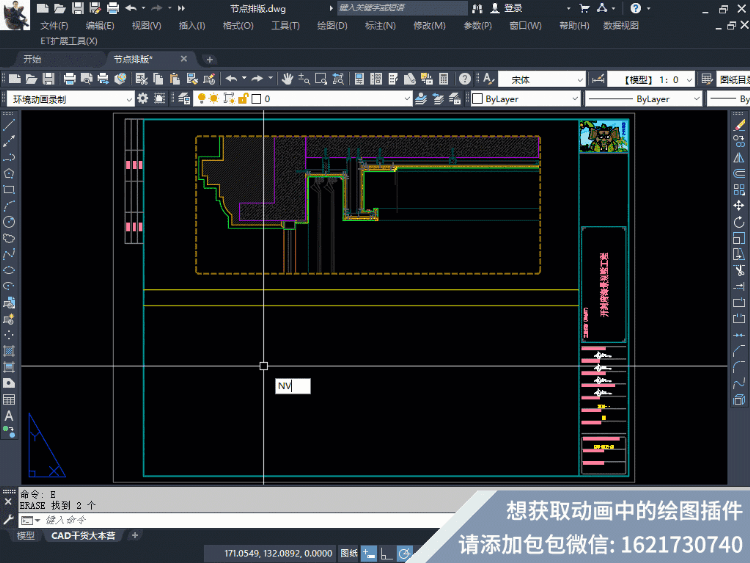Image resolution: width=750 pixels, height=563 pixels.
Task: Click the Zoom Window icon
Action: click(320, 79)
